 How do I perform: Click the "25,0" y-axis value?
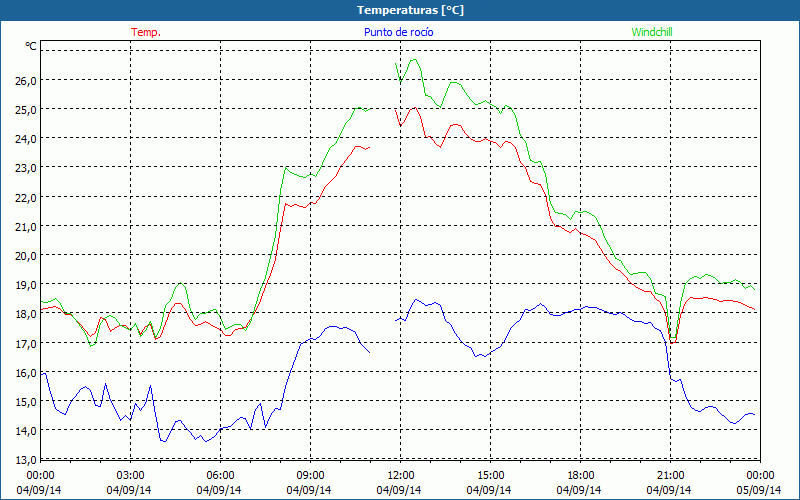tap(25, 110)
